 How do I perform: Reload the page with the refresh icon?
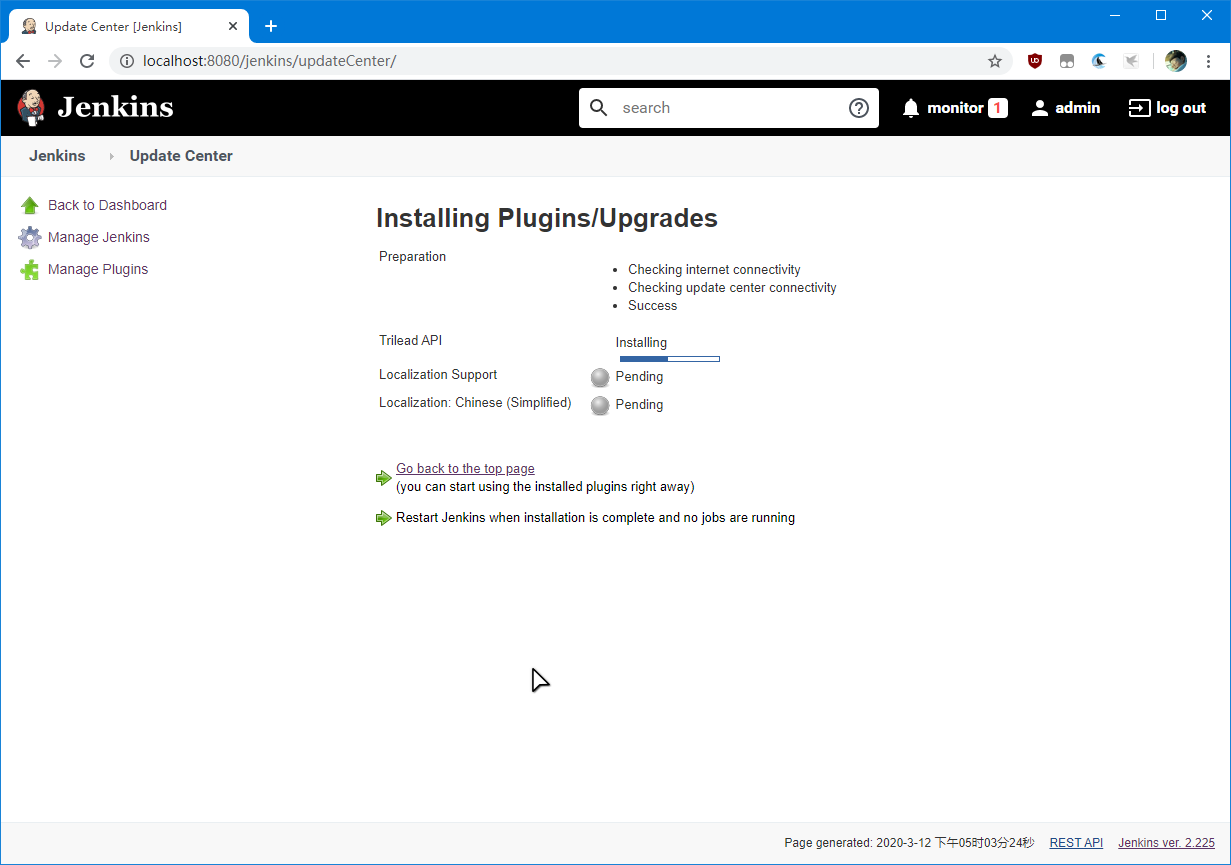pos(87,61)
